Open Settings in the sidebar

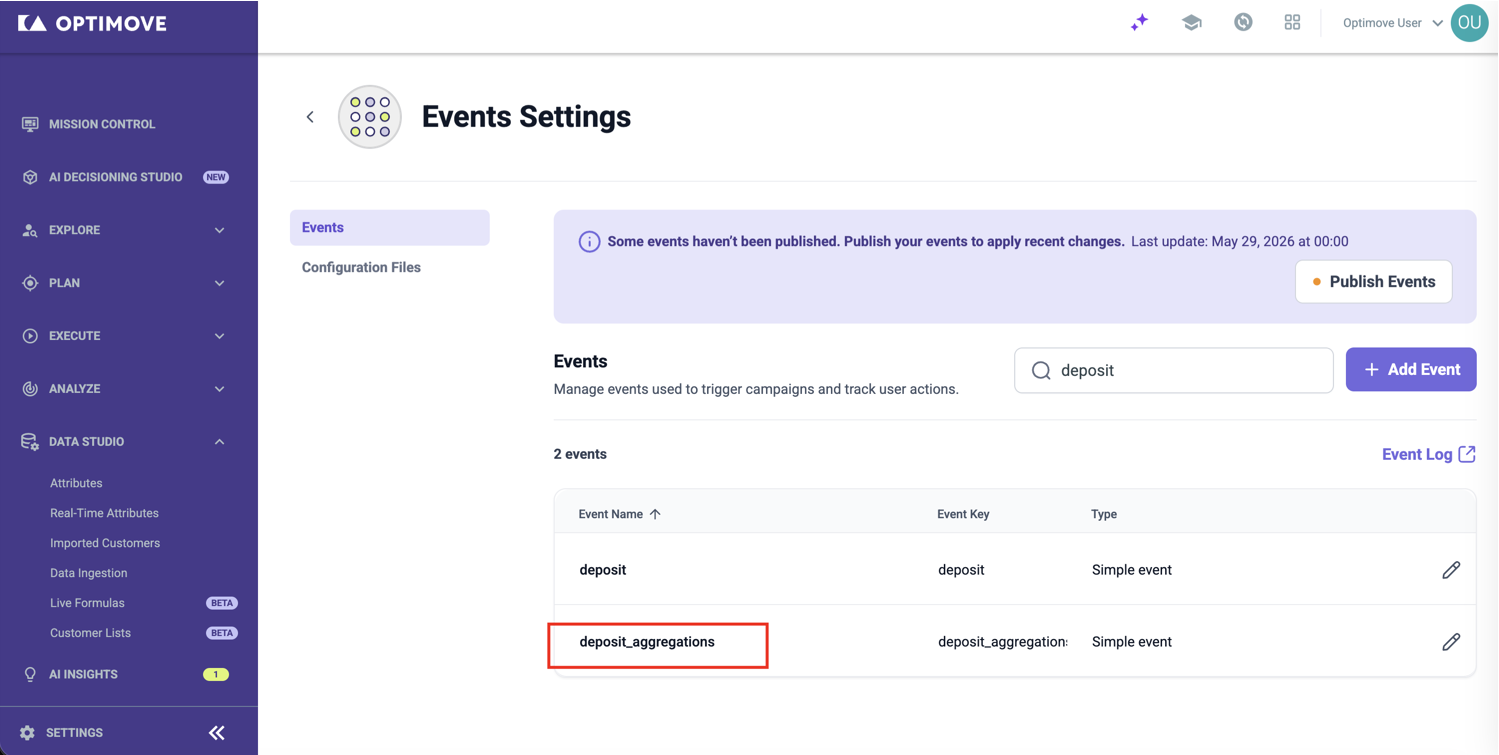click(74, 733)
